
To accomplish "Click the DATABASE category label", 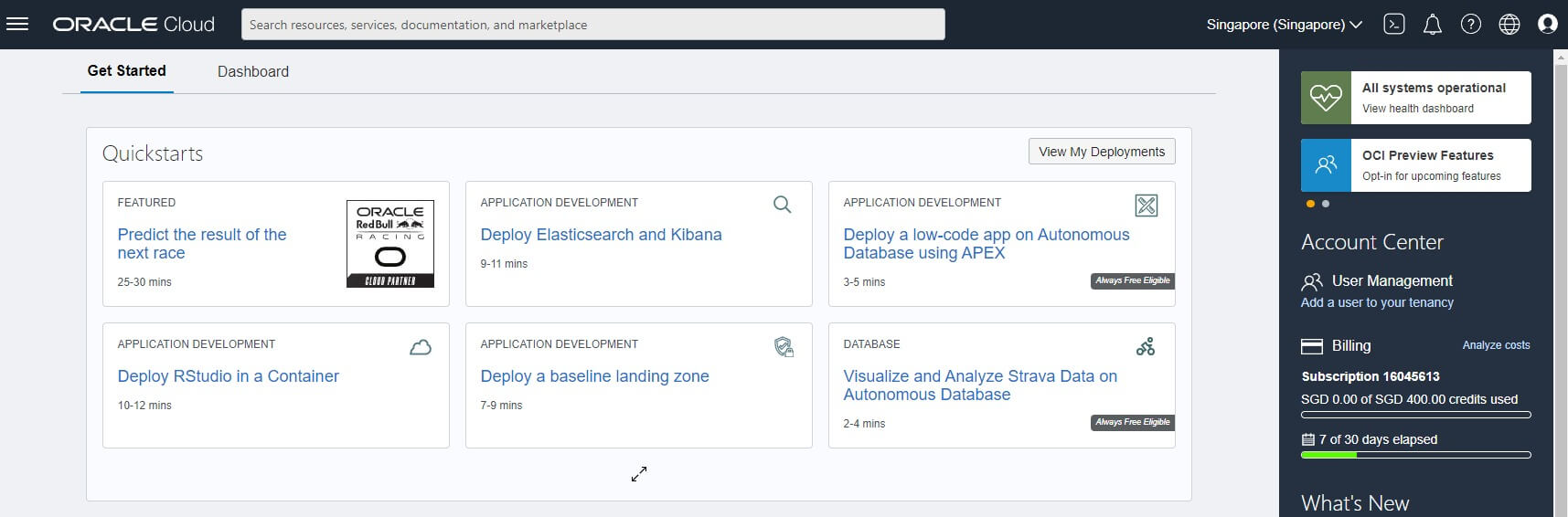I will click(x=871, y=344).
